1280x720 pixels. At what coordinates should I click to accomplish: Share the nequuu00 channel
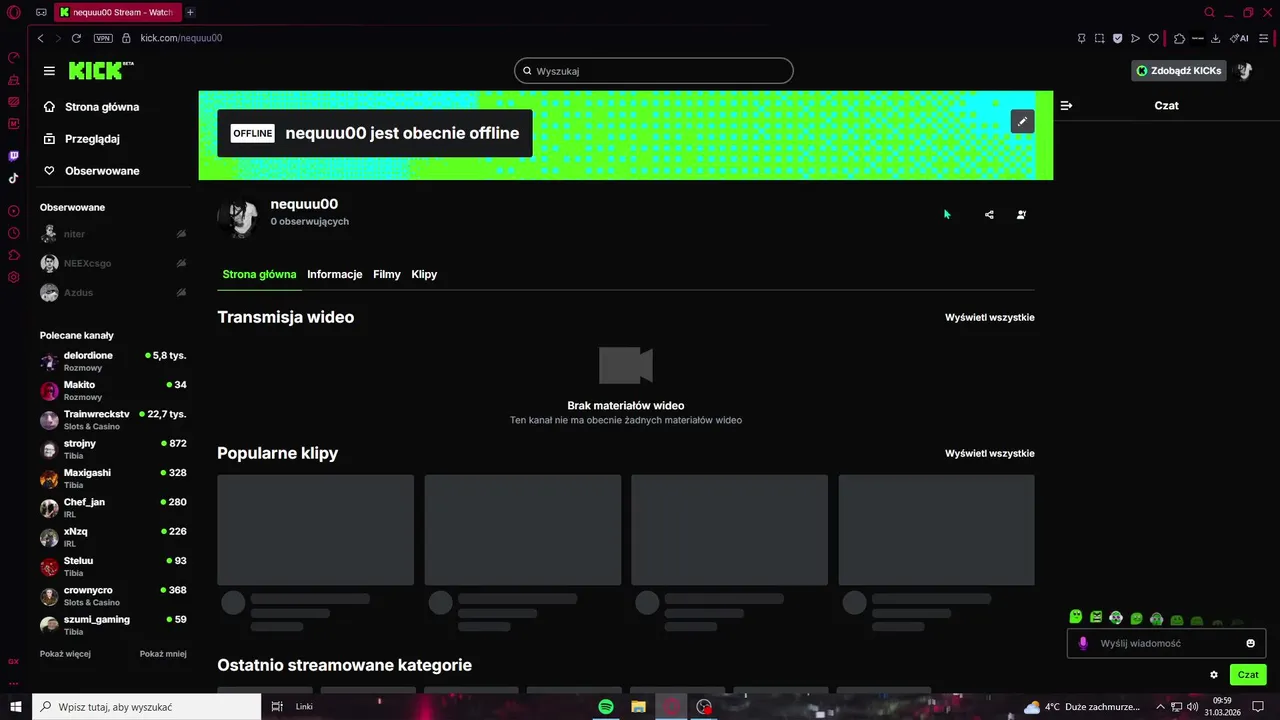tap(989, 215)
